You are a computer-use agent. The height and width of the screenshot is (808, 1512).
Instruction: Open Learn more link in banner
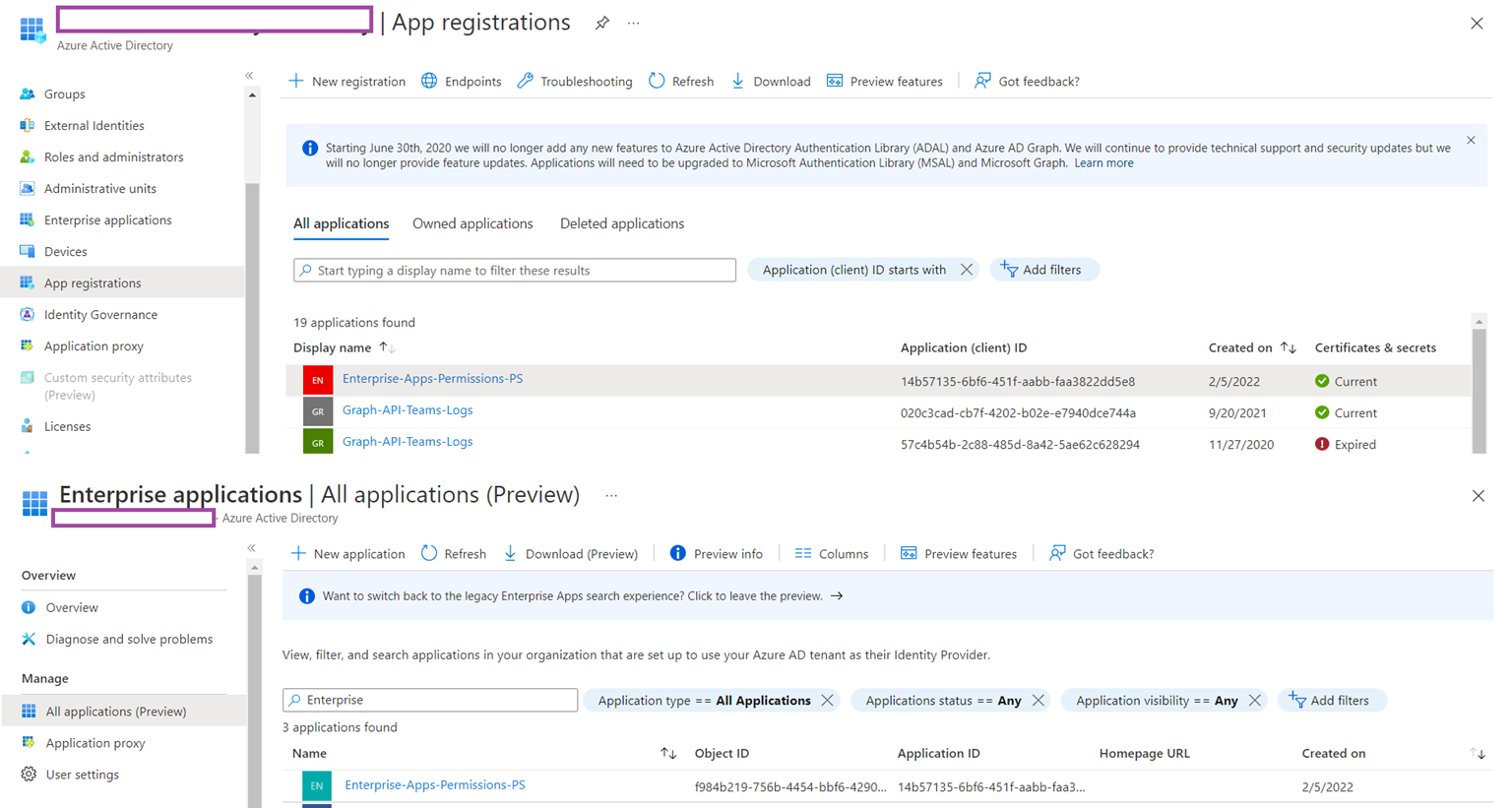point(1103,163)
